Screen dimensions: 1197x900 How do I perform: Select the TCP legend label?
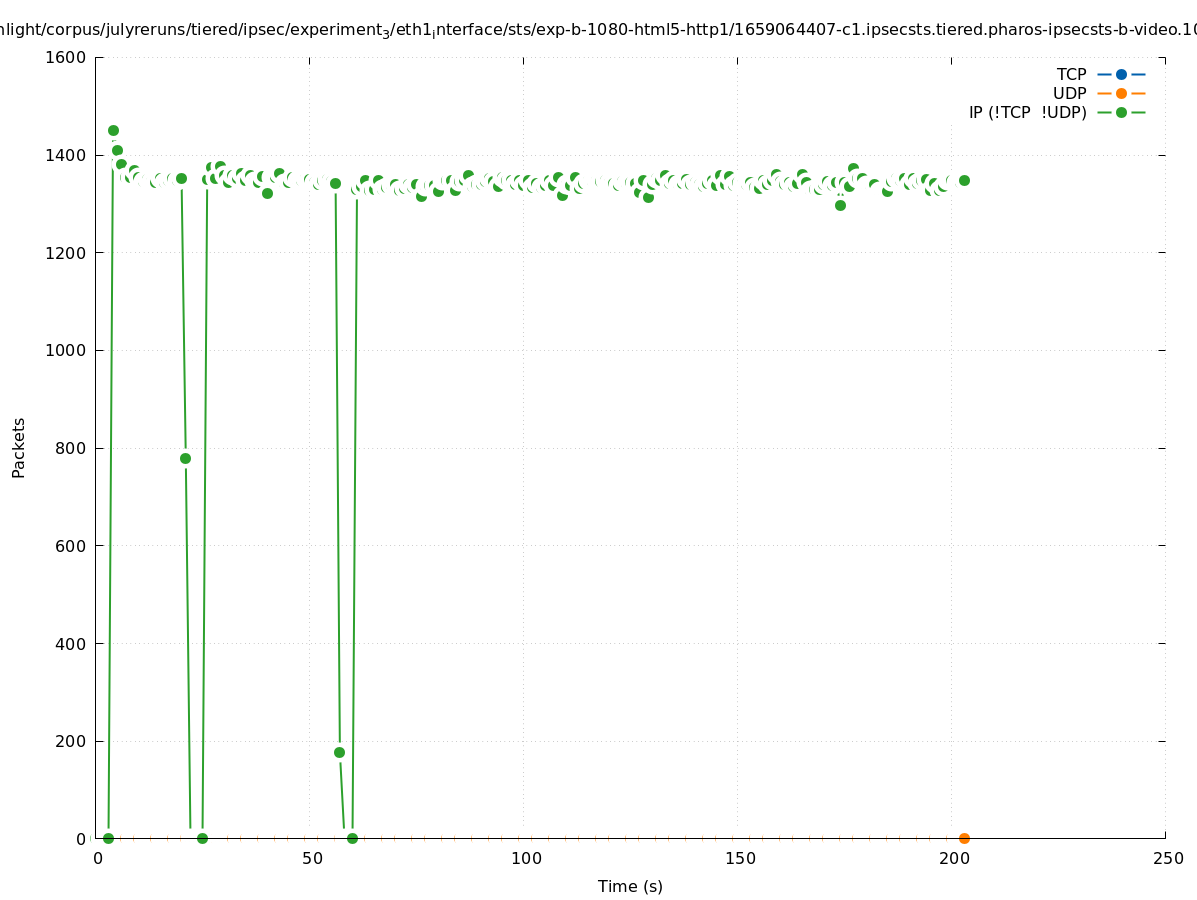(1071, 74)
